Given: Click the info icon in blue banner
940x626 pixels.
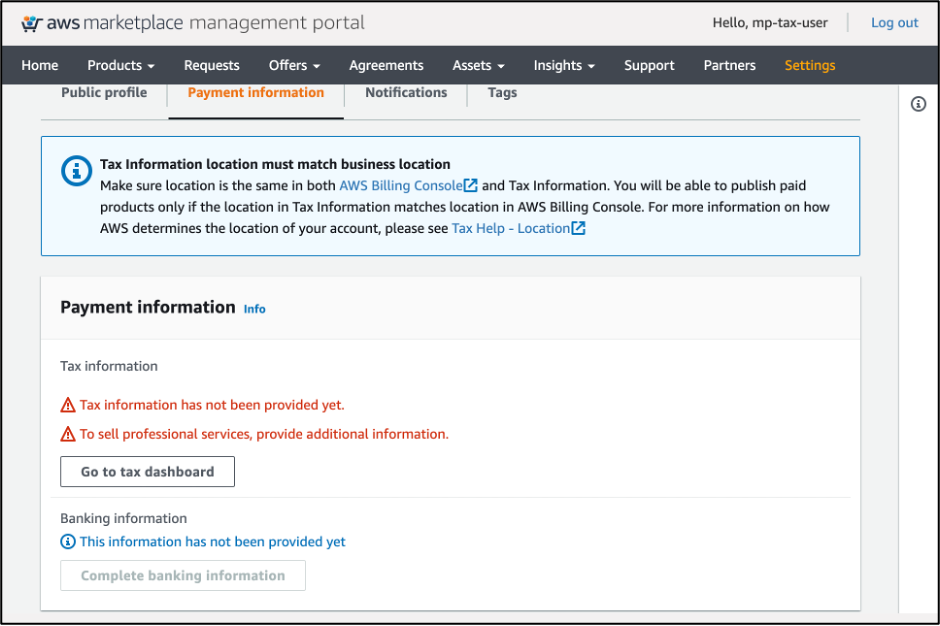Looking at the screenshot, I should 76,170.
